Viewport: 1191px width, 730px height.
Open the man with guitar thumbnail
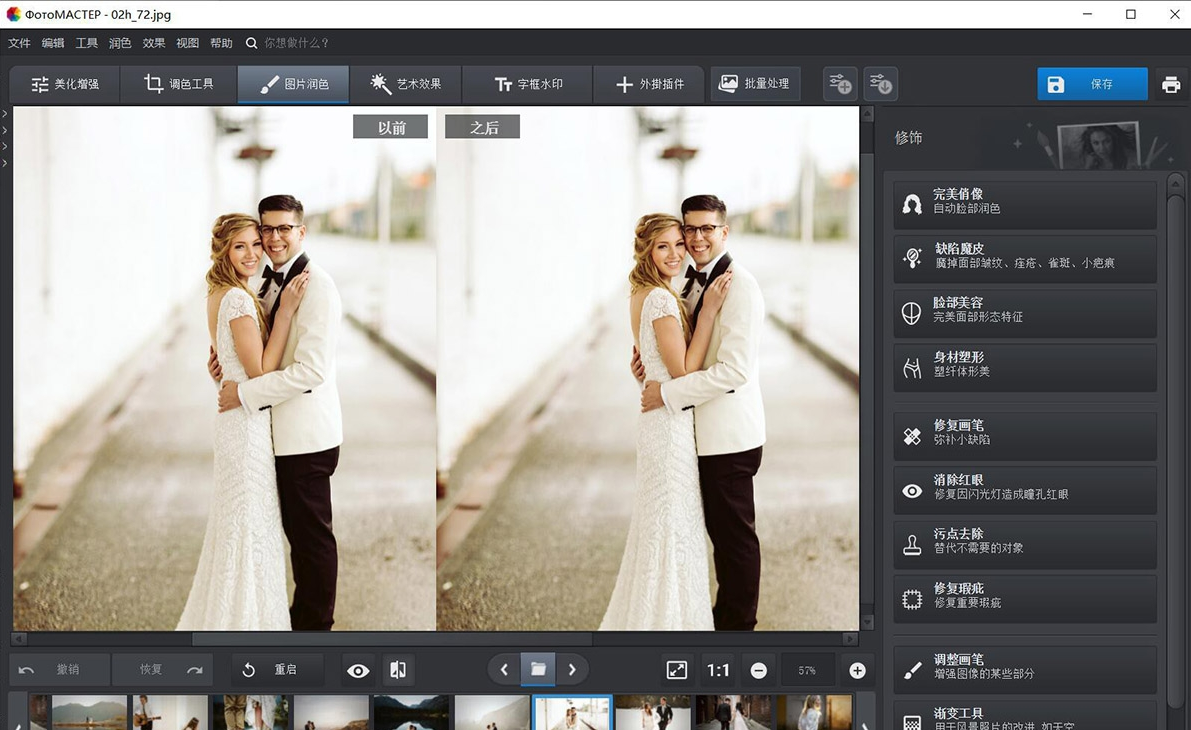pos(170,713)
